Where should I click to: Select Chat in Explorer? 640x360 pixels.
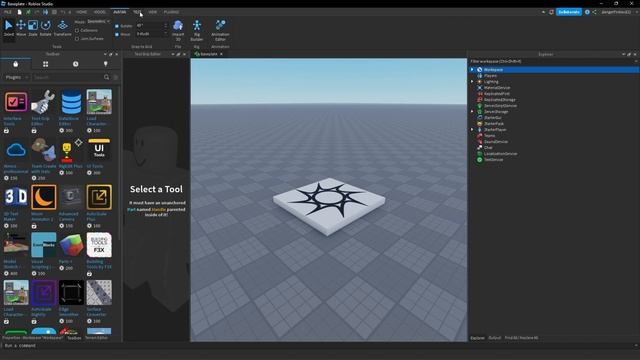pyautogui.click(x=488, y=147)
